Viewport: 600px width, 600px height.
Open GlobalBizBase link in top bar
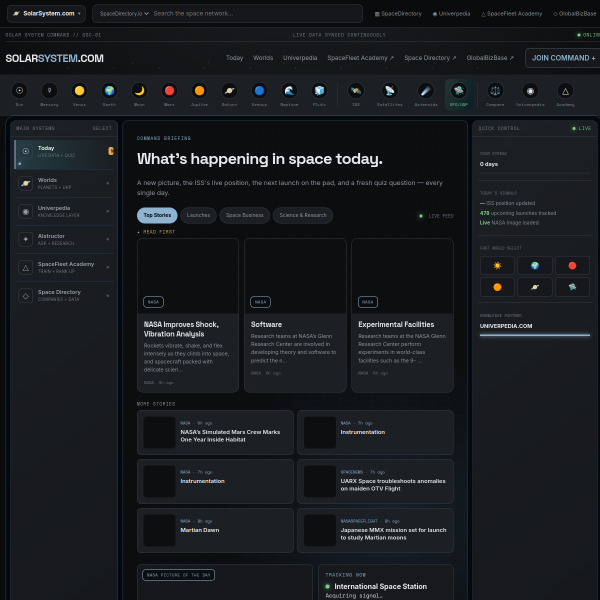(x=574, y=14)
